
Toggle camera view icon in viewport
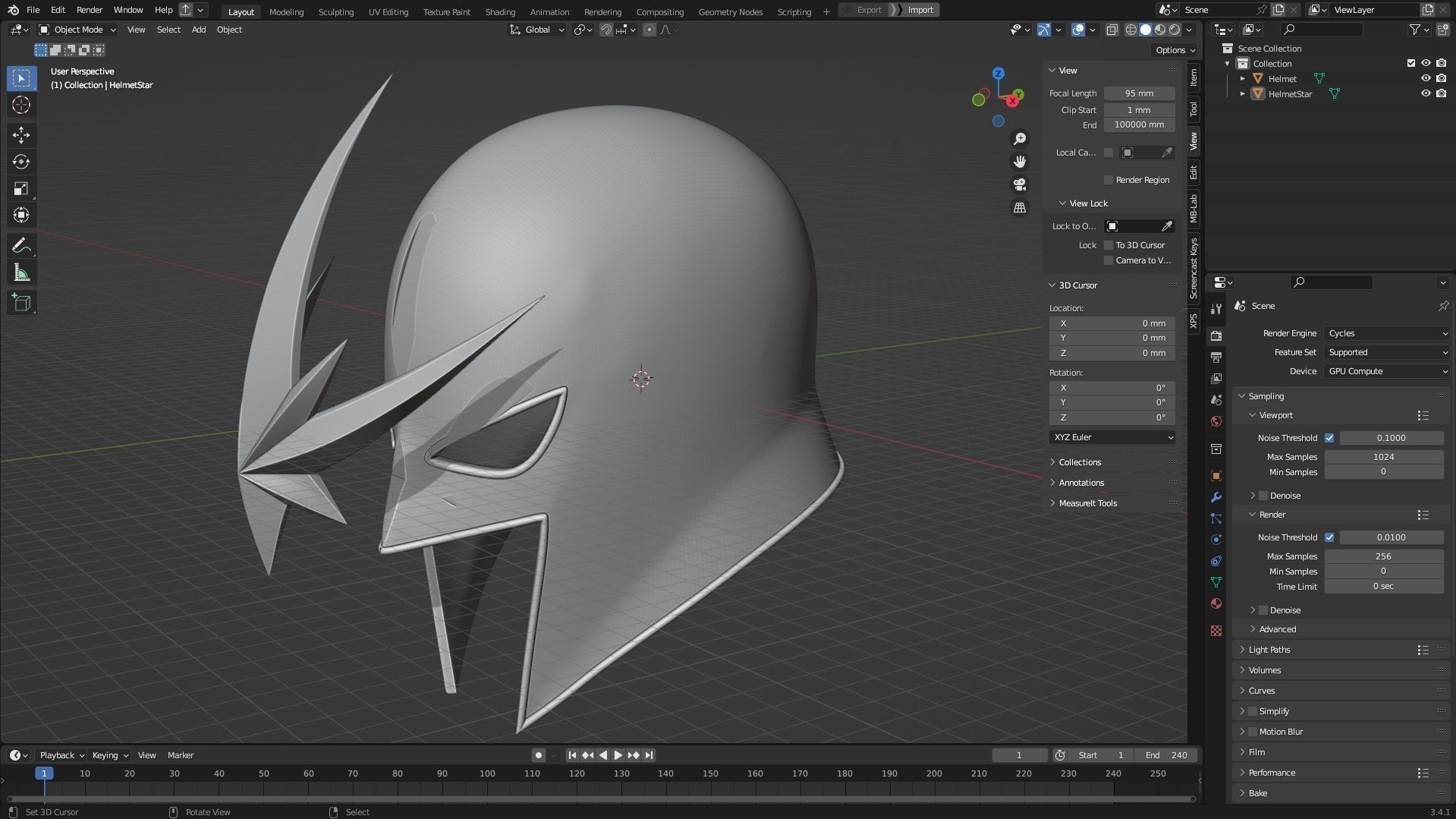(x=1020, y=184)
